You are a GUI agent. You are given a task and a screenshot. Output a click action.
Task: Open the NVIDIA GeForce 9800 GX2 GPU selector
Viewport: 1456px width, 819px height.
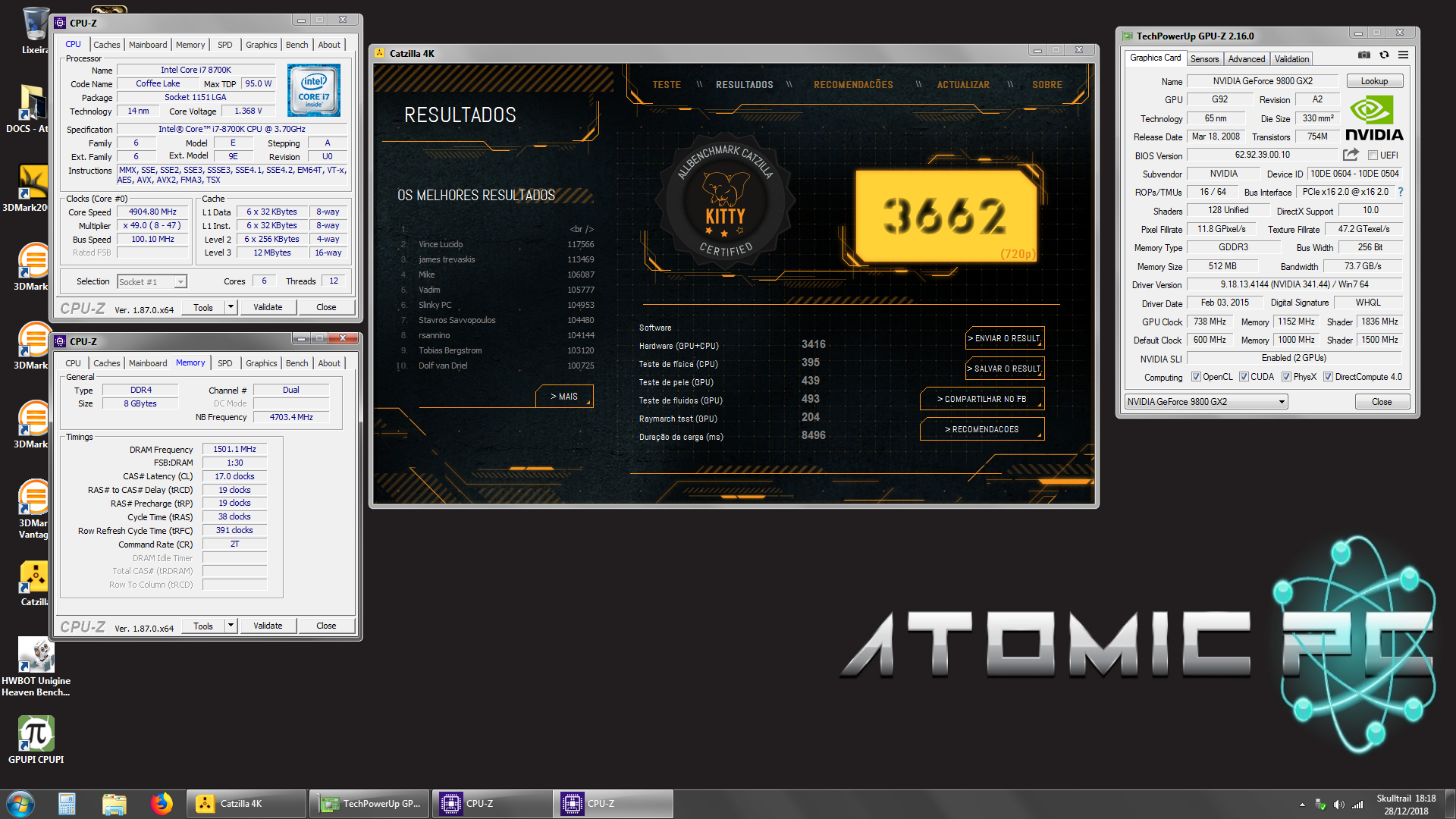coord(1206,402)
